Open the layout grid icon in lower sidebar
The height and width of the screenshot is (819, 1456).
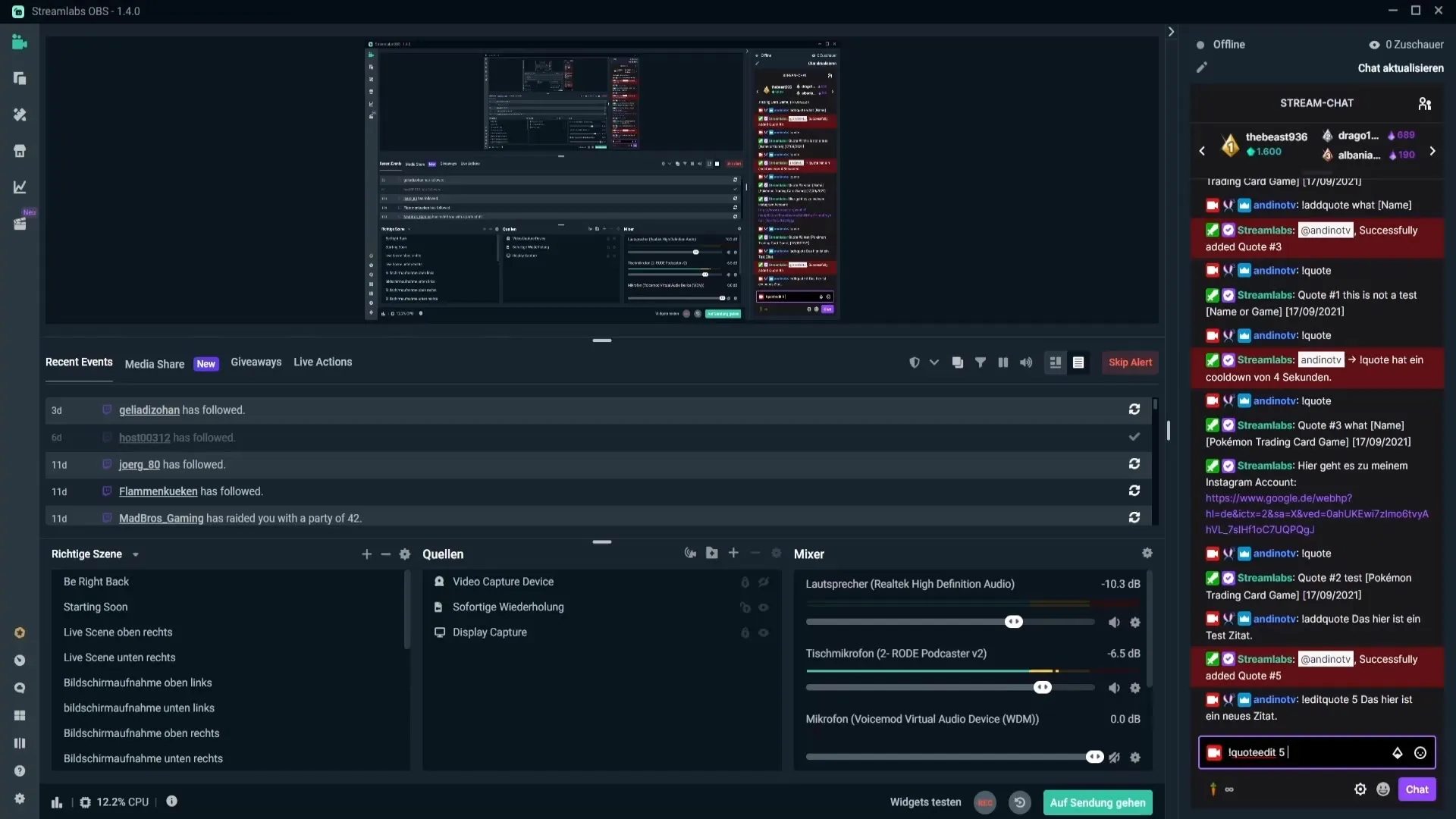point(20,716)
